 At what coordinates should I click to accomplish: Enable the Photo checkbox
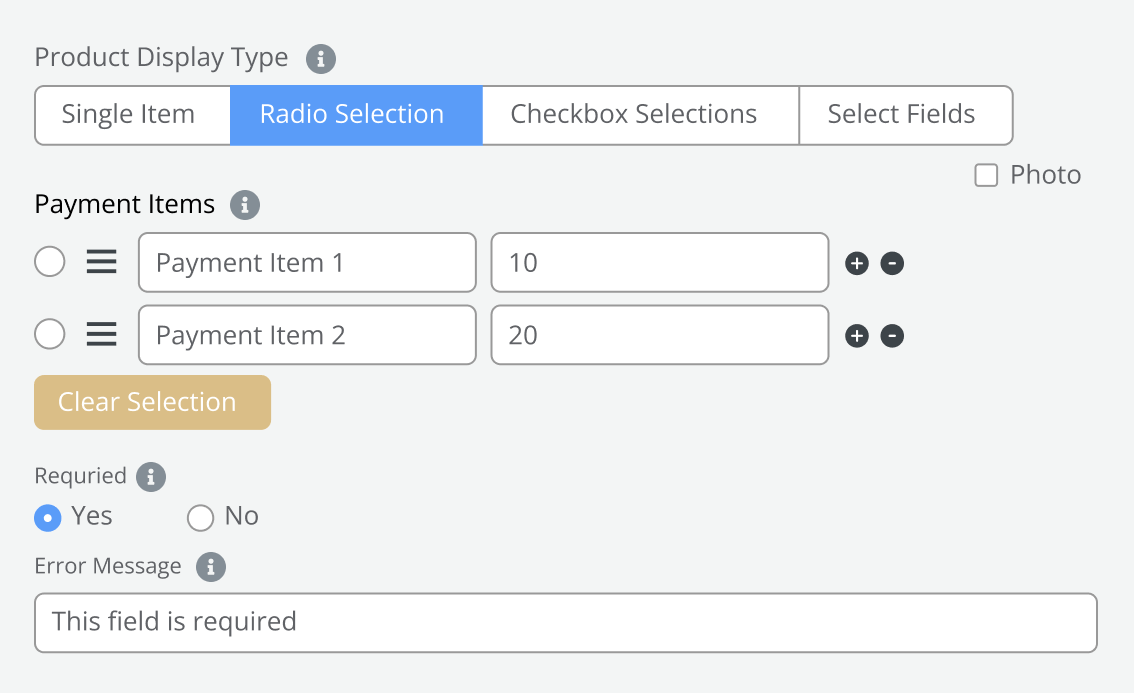point(986,176)
